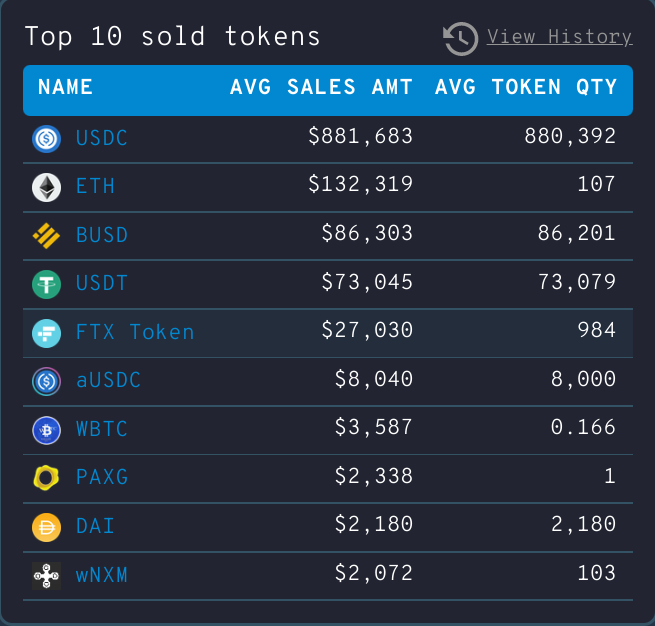Click the orange DAI icon
Viewport: 655px width, 626px height.
(46, 527)
